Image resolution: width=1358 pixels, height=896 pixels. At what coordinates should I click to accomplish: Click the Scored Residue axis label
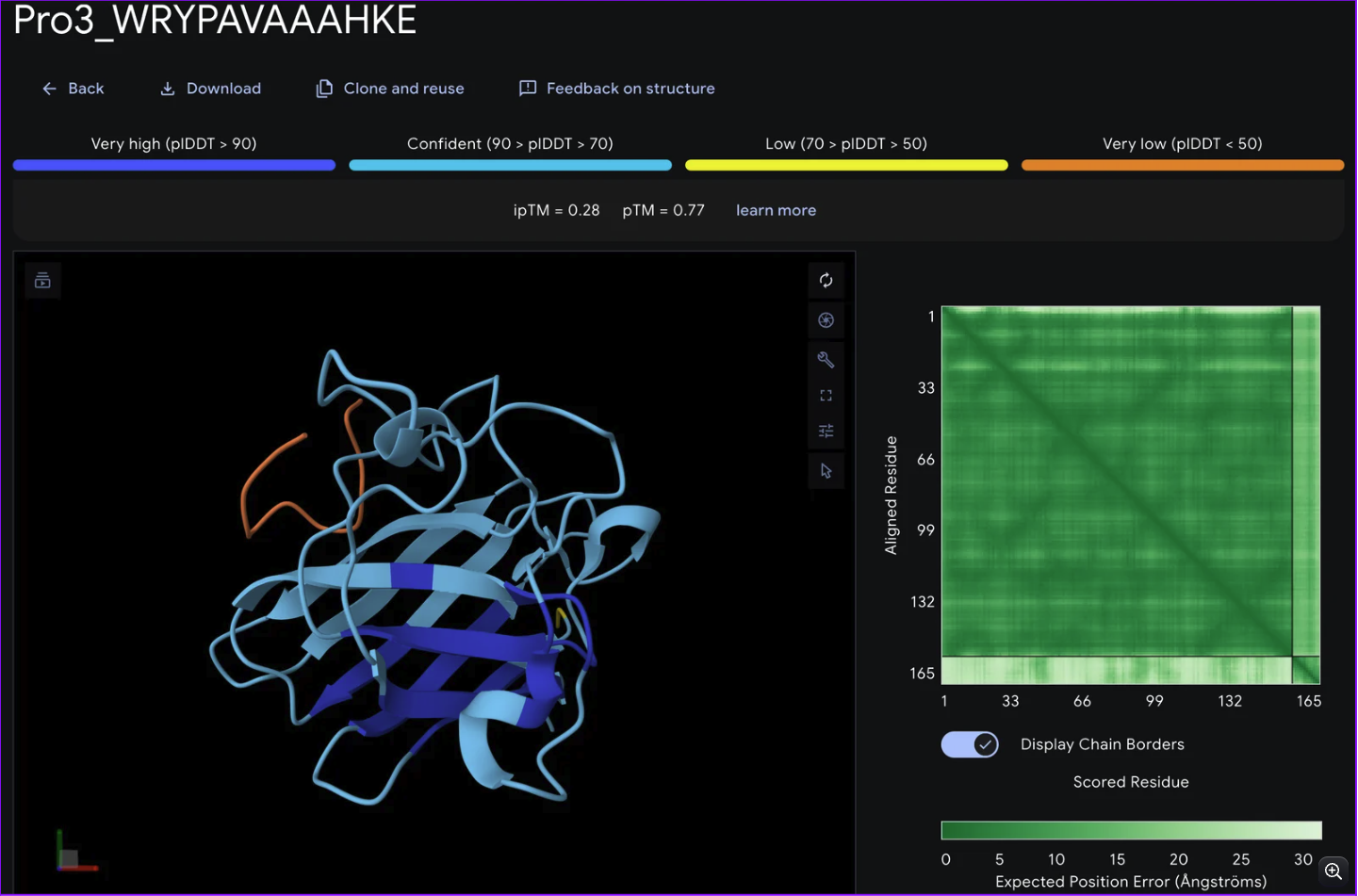coord(1131,782)
